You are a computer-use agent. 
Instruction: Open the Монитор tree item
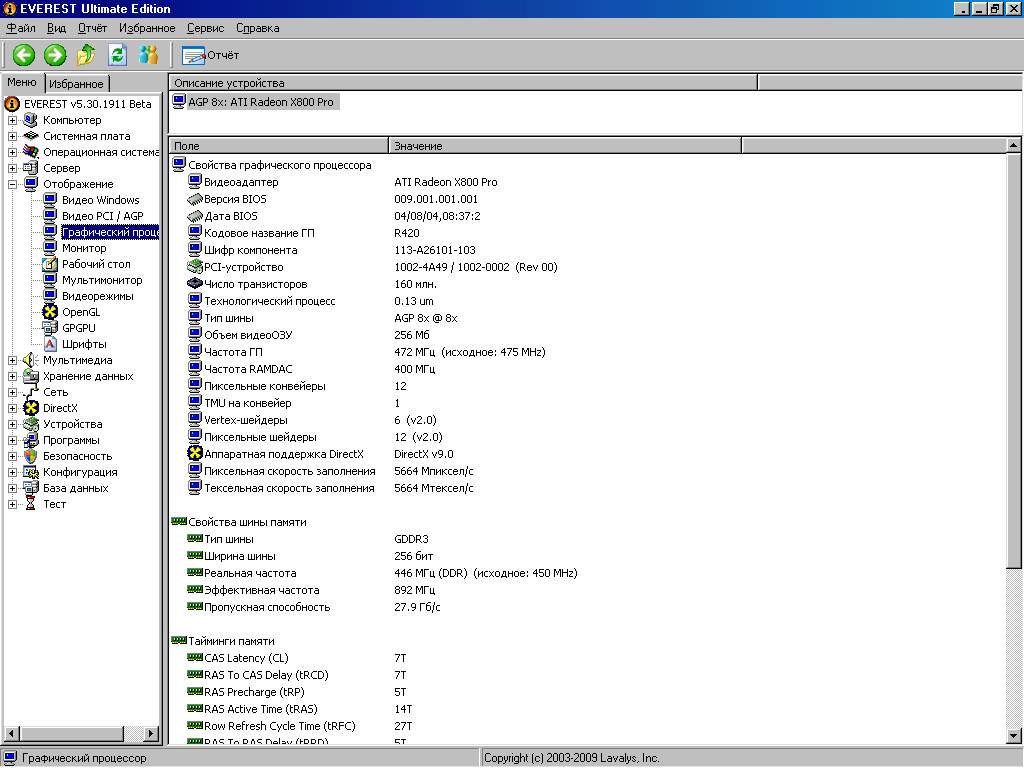83,248
